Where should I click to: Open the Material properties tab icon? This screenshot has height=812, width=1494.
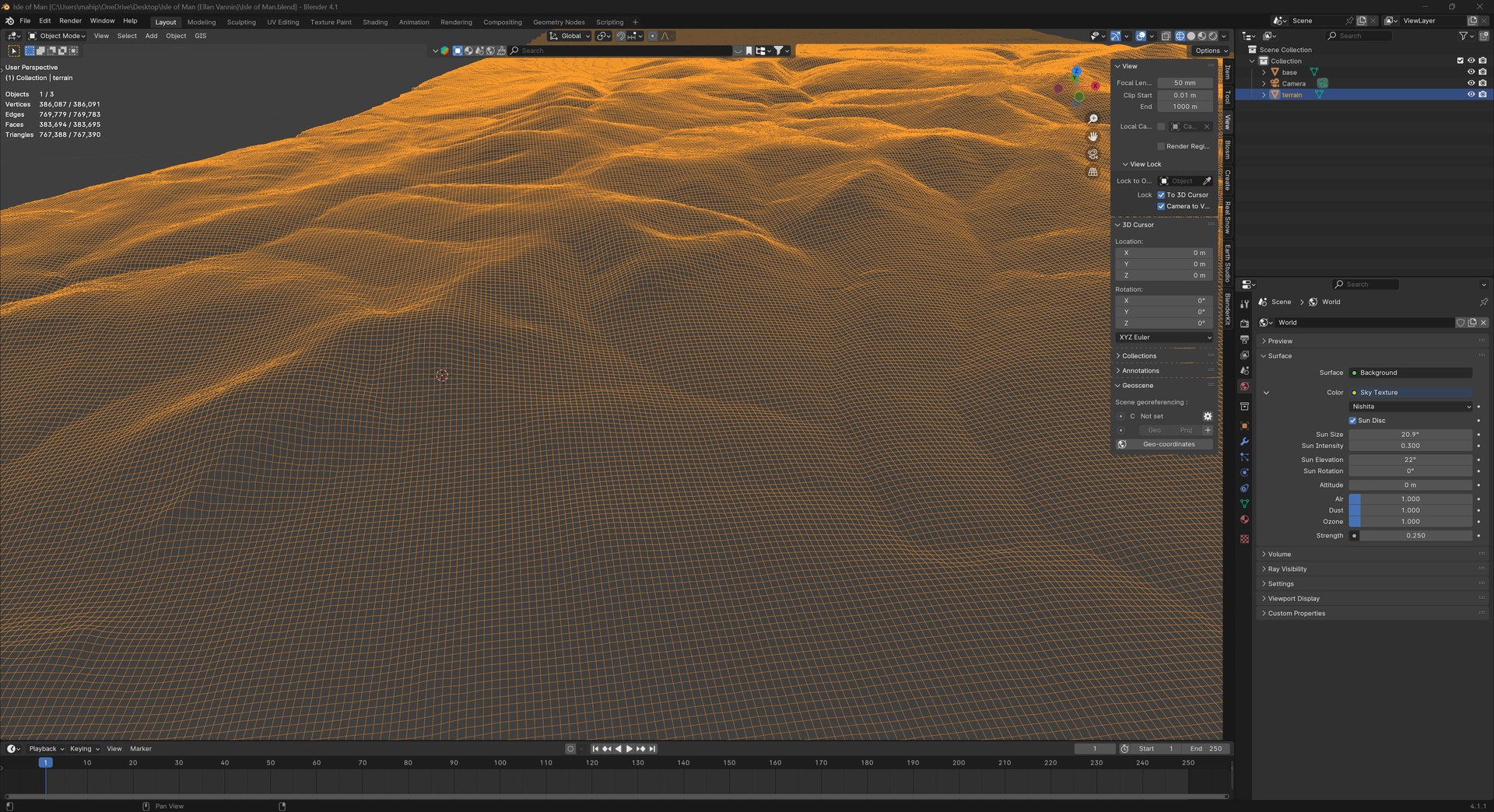[1244, 520]
